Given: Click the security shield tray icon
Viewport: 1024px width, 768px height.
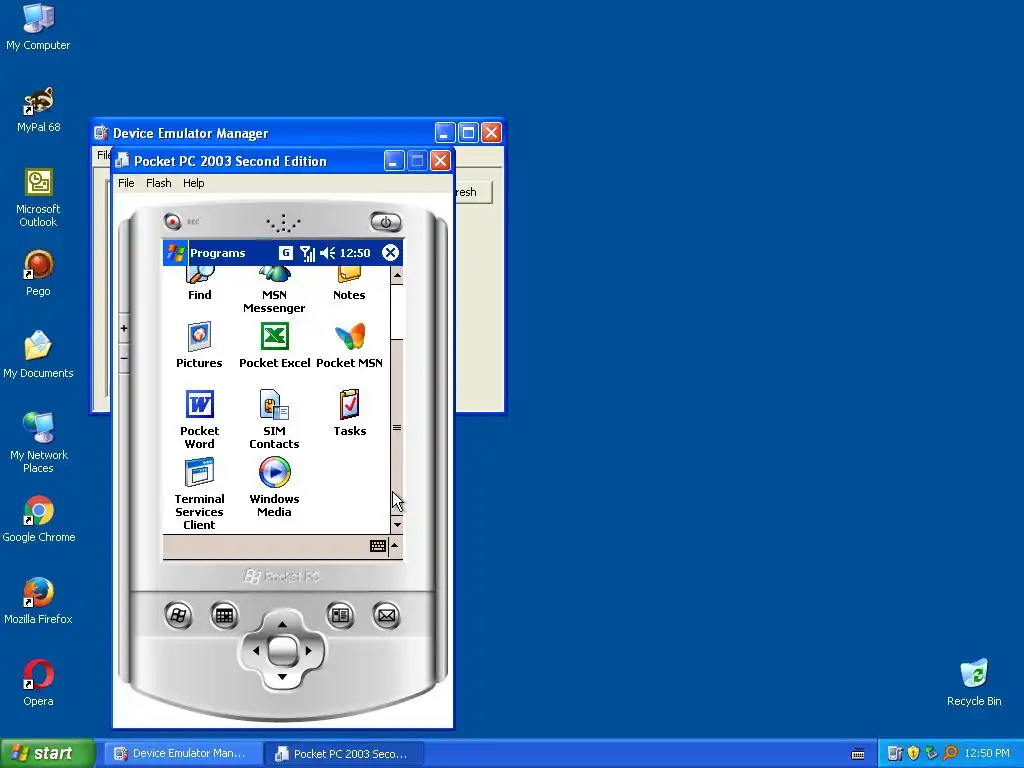Looking at the screenshot, I should (914, 754).
